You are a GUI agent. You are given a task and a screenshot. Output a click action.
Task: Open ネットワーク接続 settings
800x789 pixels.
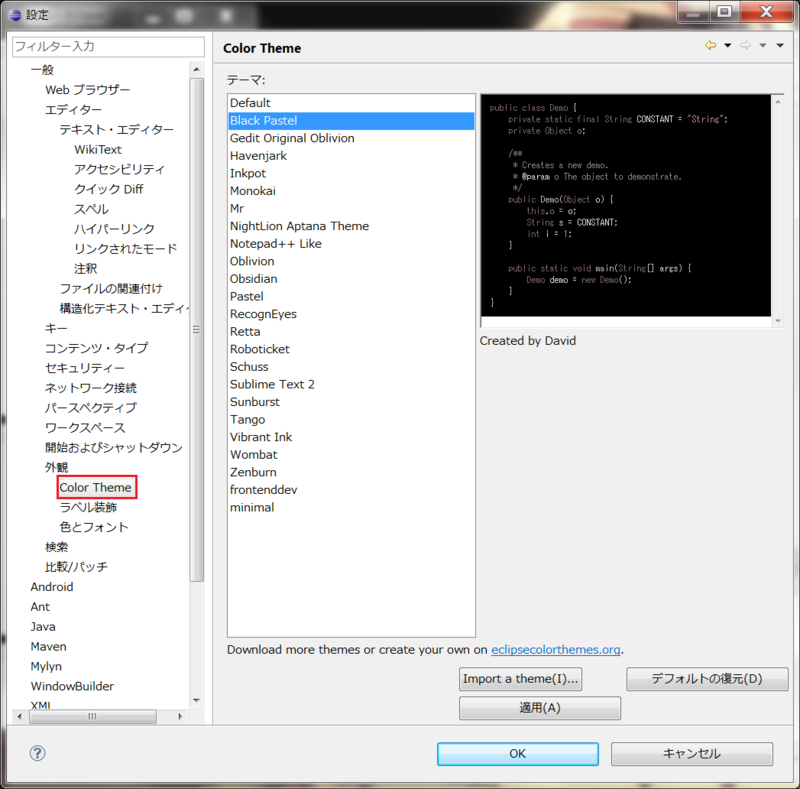91,388
